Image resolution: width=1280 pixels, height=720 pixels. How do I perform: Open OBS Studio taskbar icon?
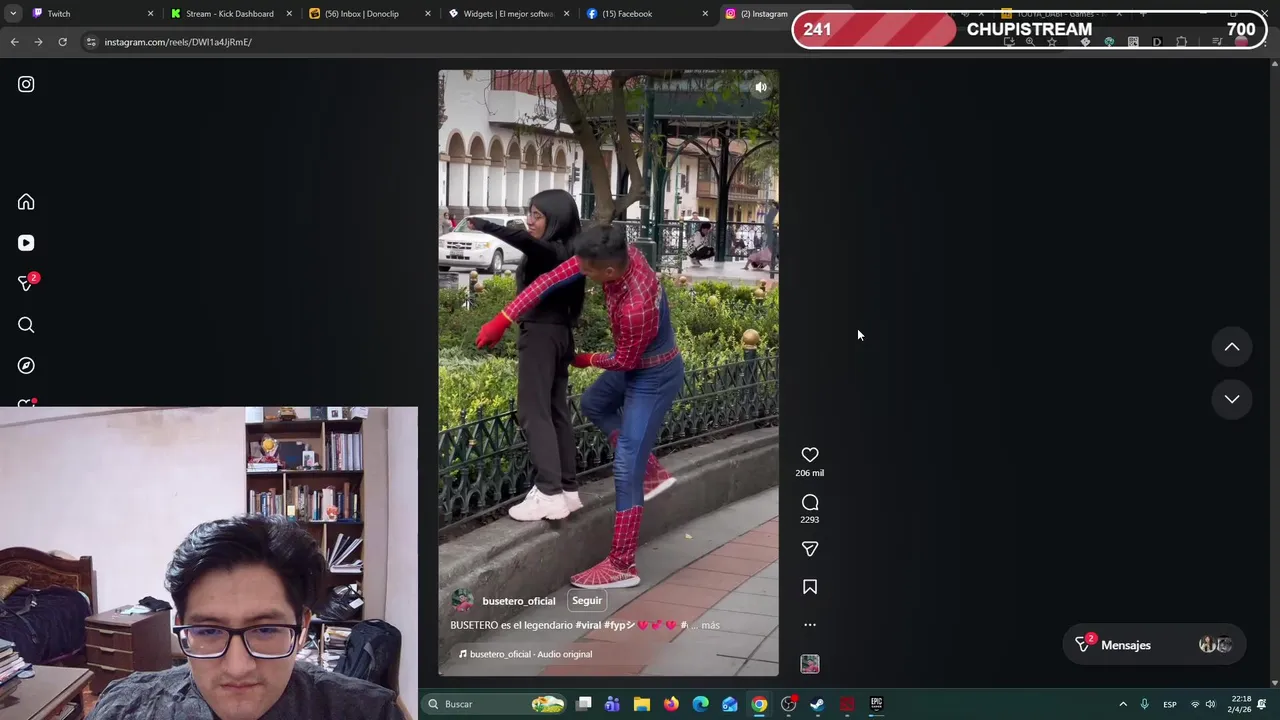click(x=789, y=704)
